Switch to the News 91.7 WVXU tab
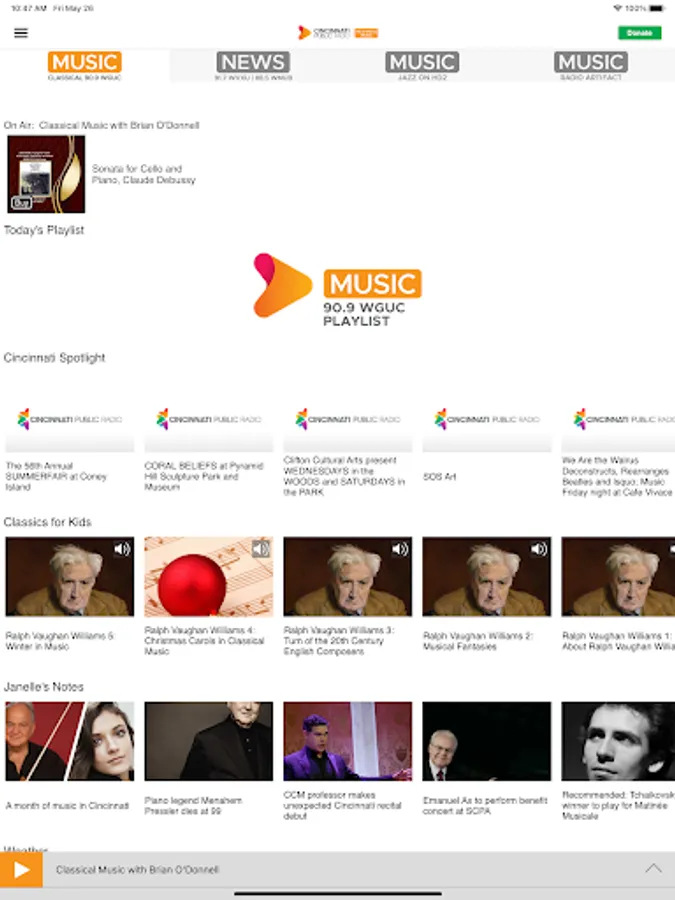675x900 pixels. click(253, 65)
